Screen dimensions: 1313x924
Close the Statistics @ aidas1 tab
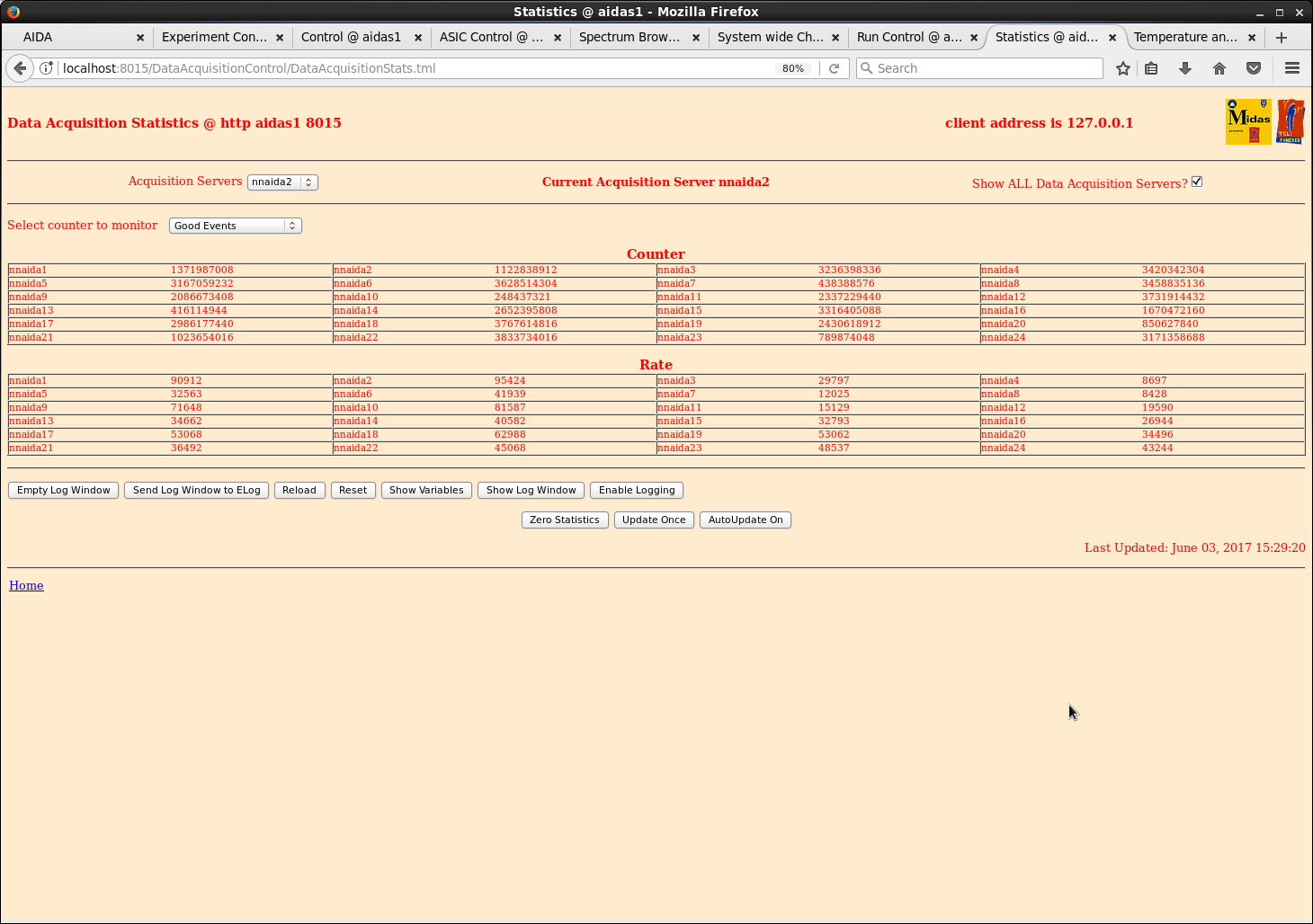(x=1112, y=38)
